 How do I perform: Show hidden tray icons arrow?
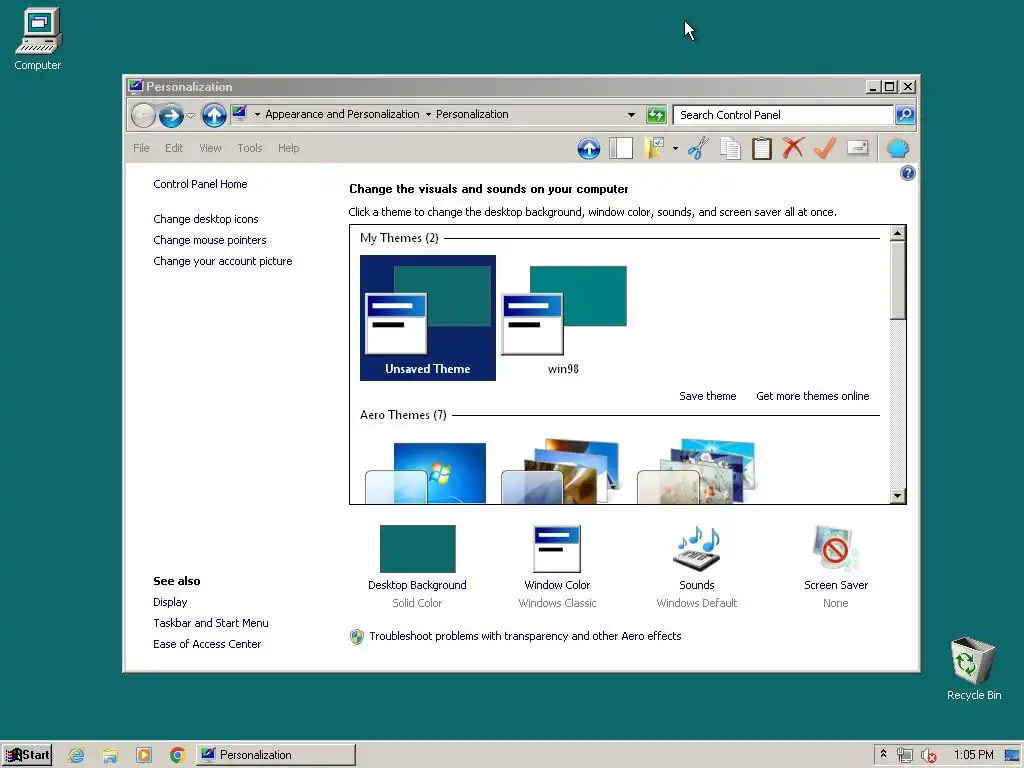pos(884,754)
